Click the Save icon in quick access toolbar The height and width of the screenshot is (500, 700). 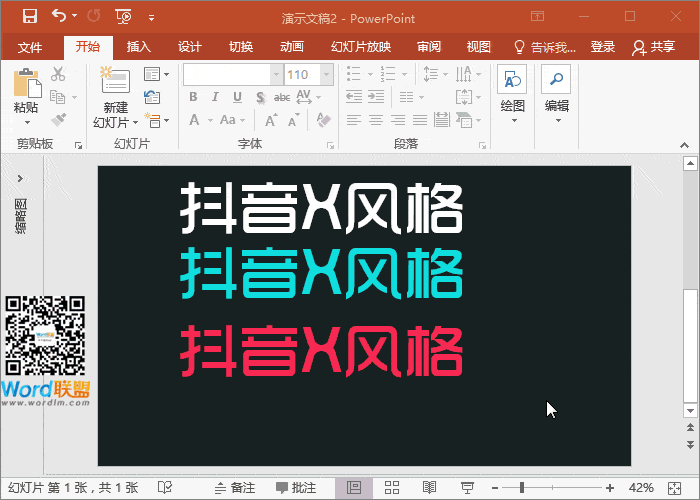(x=29, y=16)
